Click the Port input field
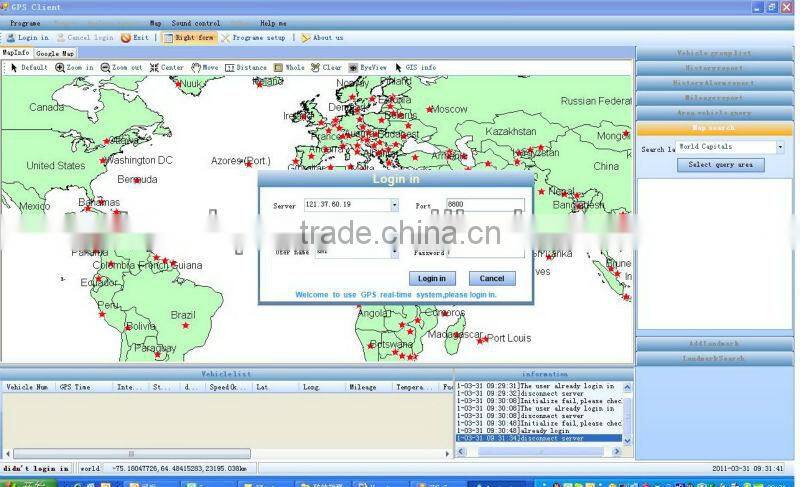Viewport: 800px width, 487px height. tap(485, 204)
